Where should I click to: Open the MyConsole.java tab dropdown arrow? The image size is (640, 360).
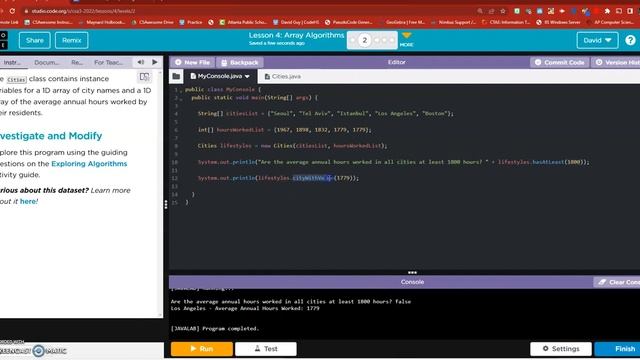(x=247, y=76)
